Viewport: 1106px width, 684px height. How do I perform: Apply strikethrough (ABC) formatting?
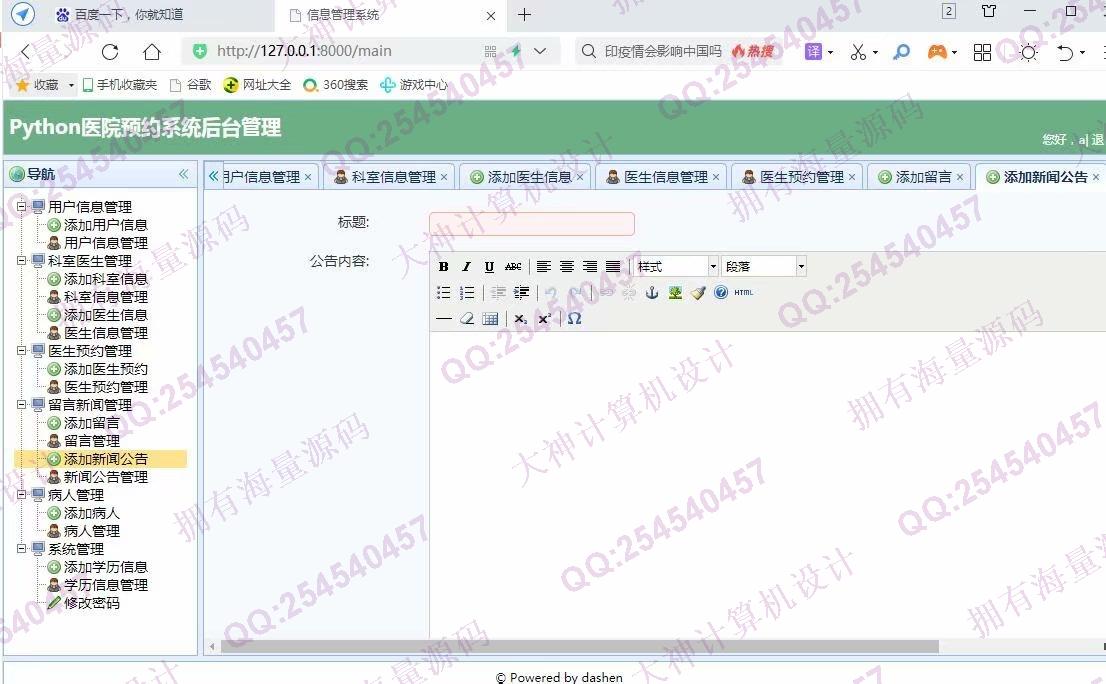click(513, 267)
